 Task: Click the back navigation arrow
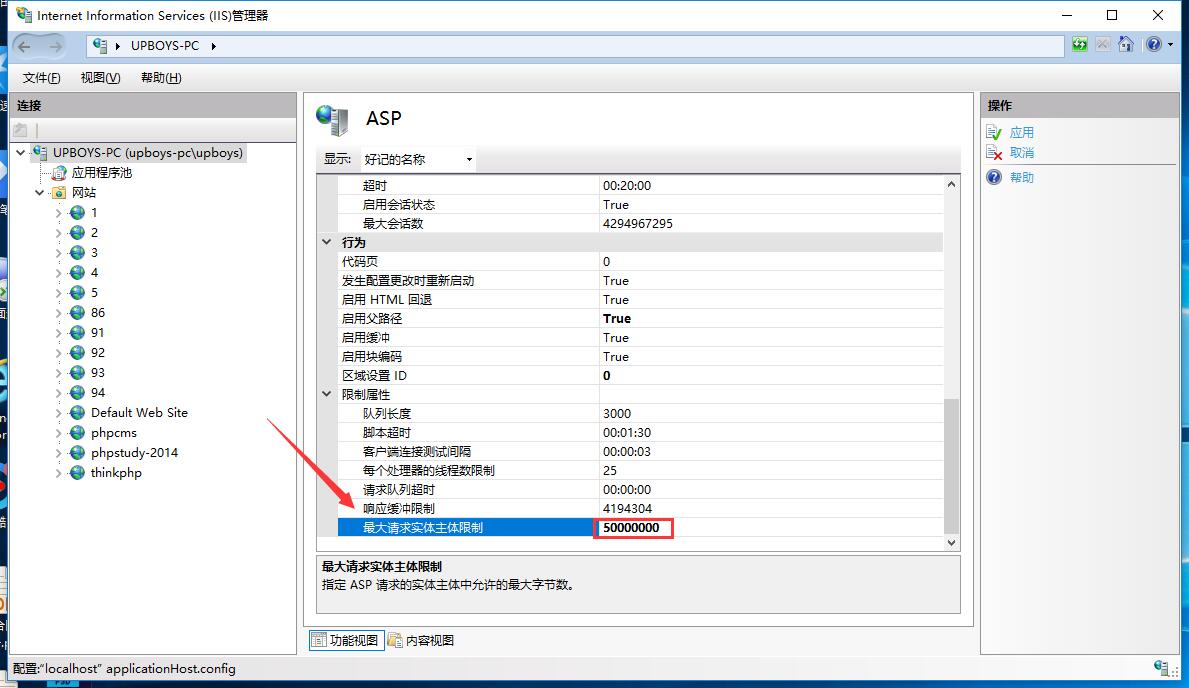pyautogui.click(x=24, y=46)
